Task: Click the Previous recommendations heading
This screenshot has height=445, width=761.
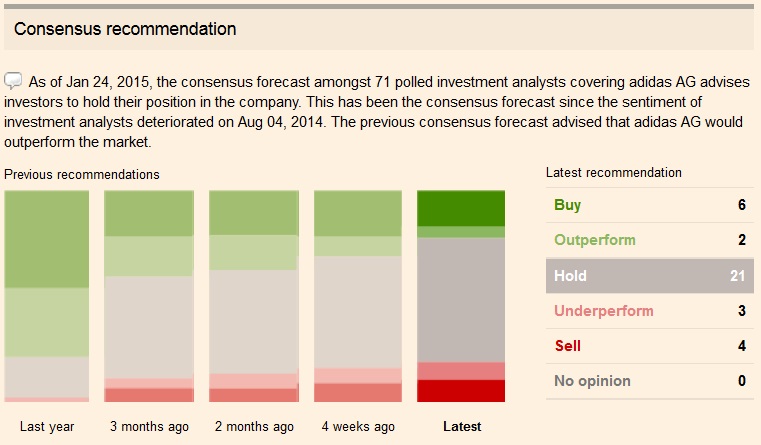Action: coord(82,174)
